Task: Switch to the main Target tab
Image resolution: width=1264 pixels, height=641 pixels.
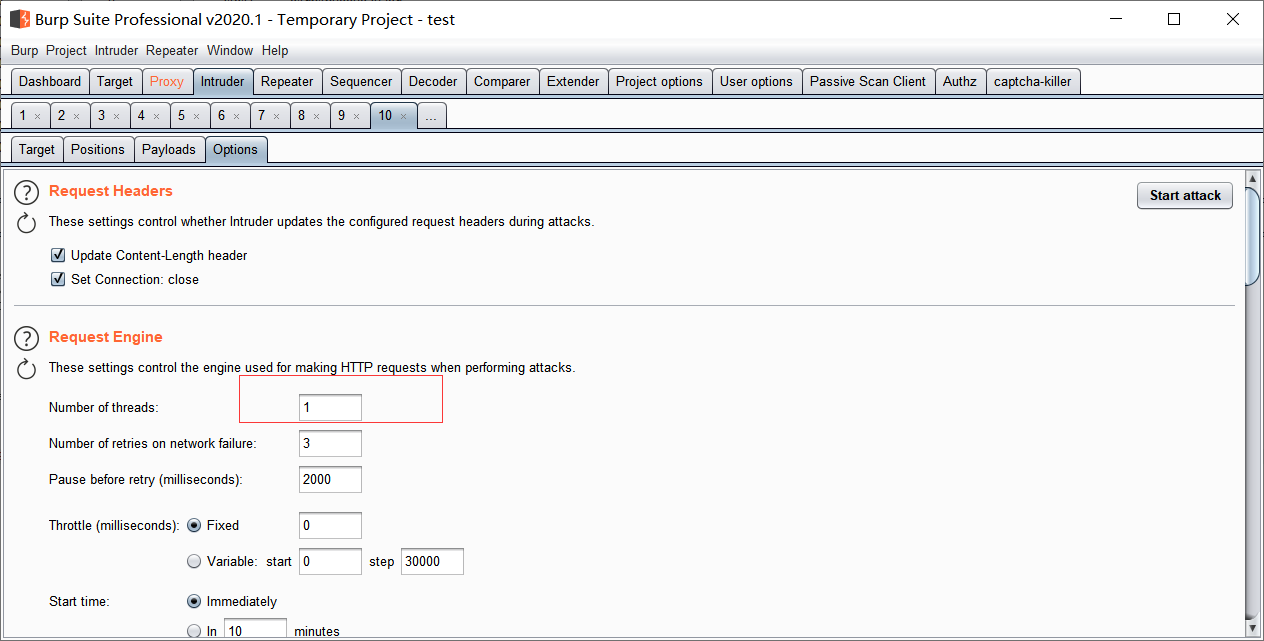Action: pyautogui.click(x=115, y=82)
